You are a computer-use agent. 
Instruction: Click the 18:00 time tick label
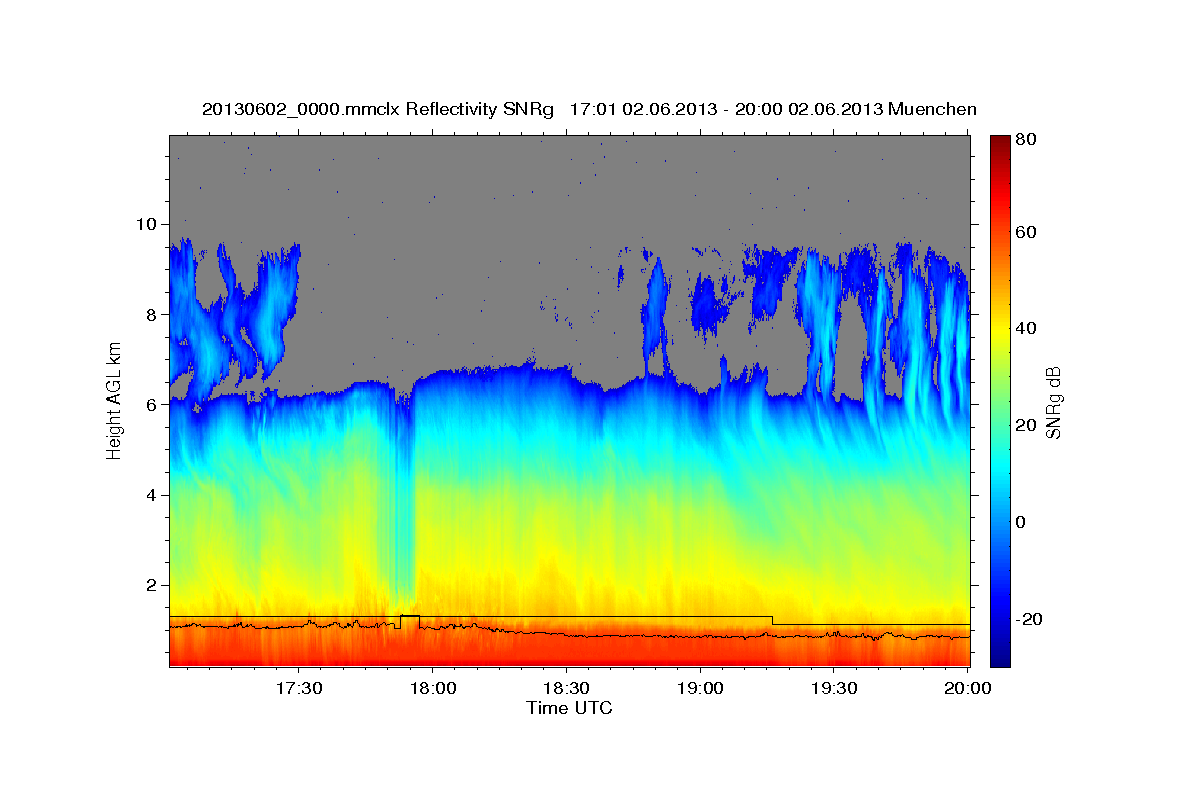432,688
